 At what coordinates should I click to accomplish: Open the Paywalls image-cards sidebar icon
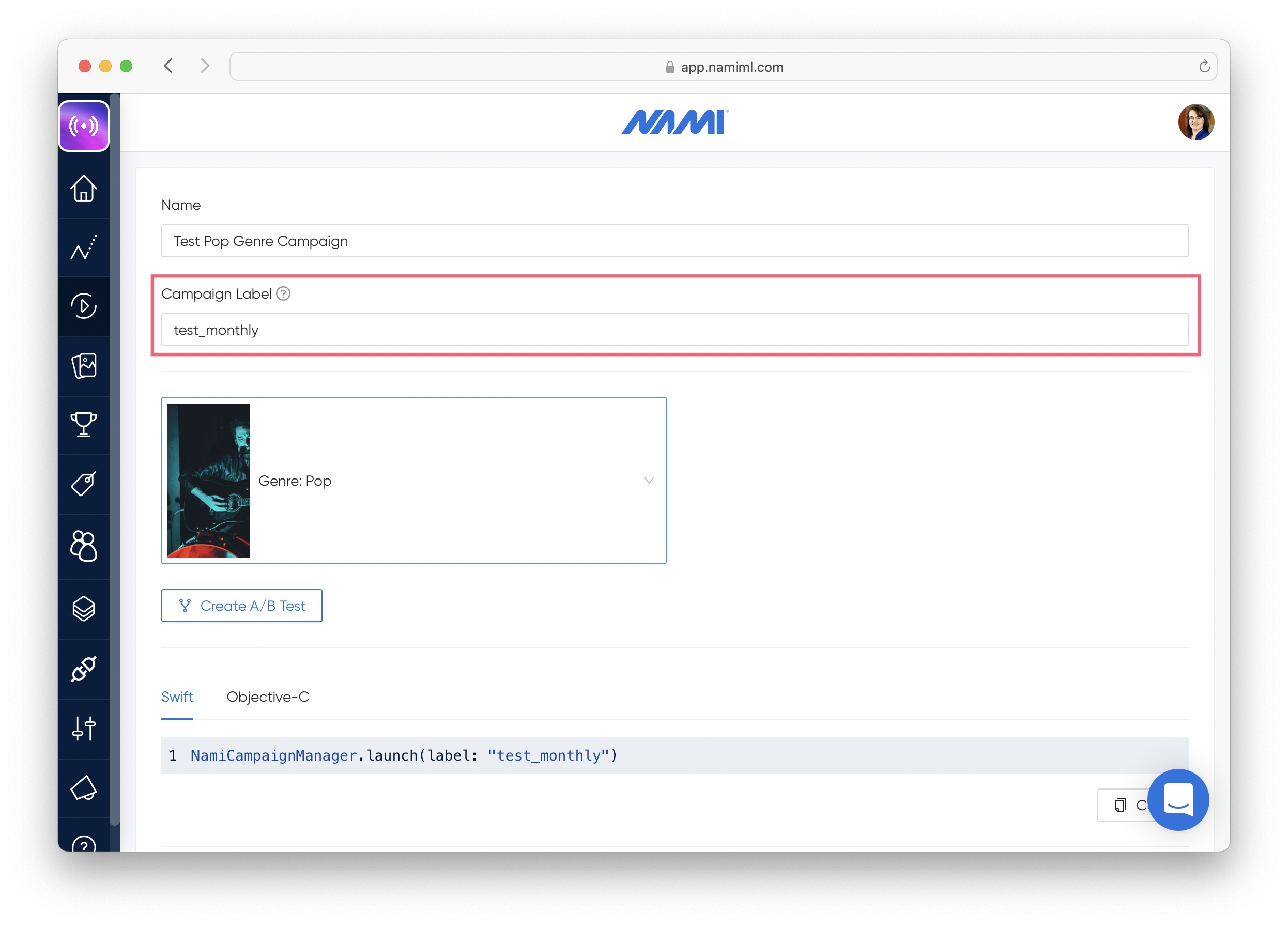click(x=84, y=365)
